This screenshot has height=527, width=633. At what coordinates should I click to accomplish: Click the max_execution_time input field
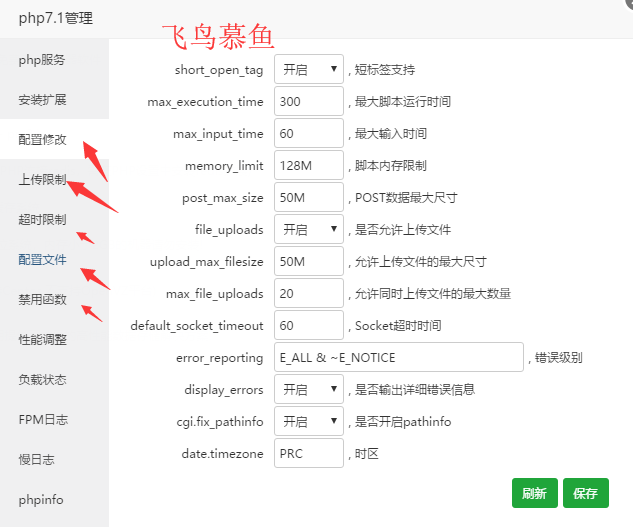coord(308,102)
